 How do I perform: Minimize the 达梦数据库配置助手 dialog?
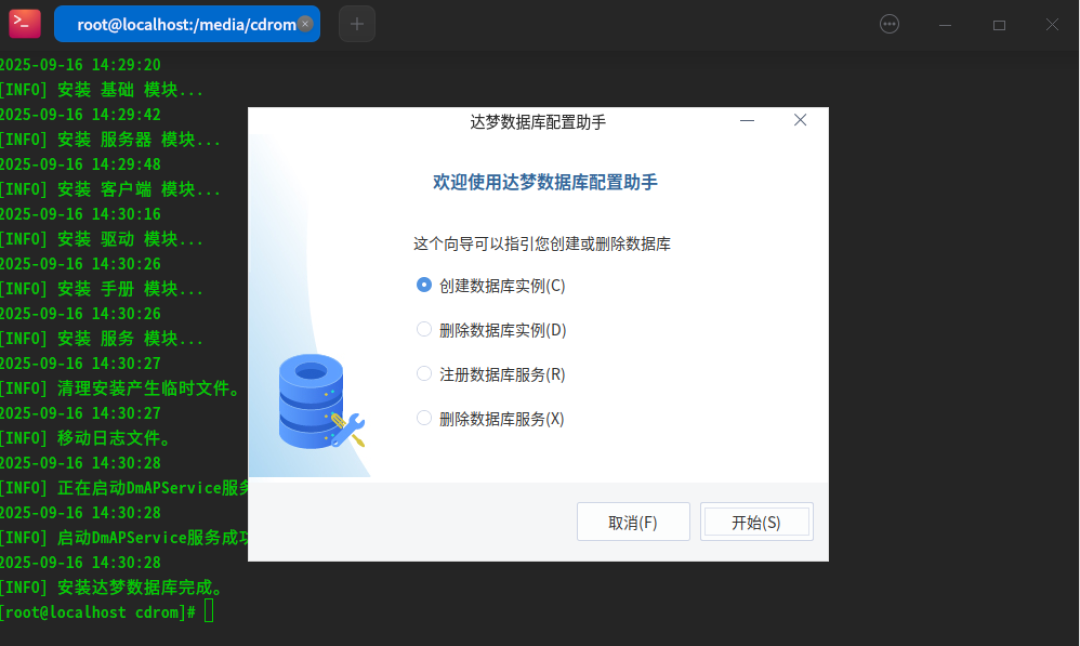pos(747,121)
